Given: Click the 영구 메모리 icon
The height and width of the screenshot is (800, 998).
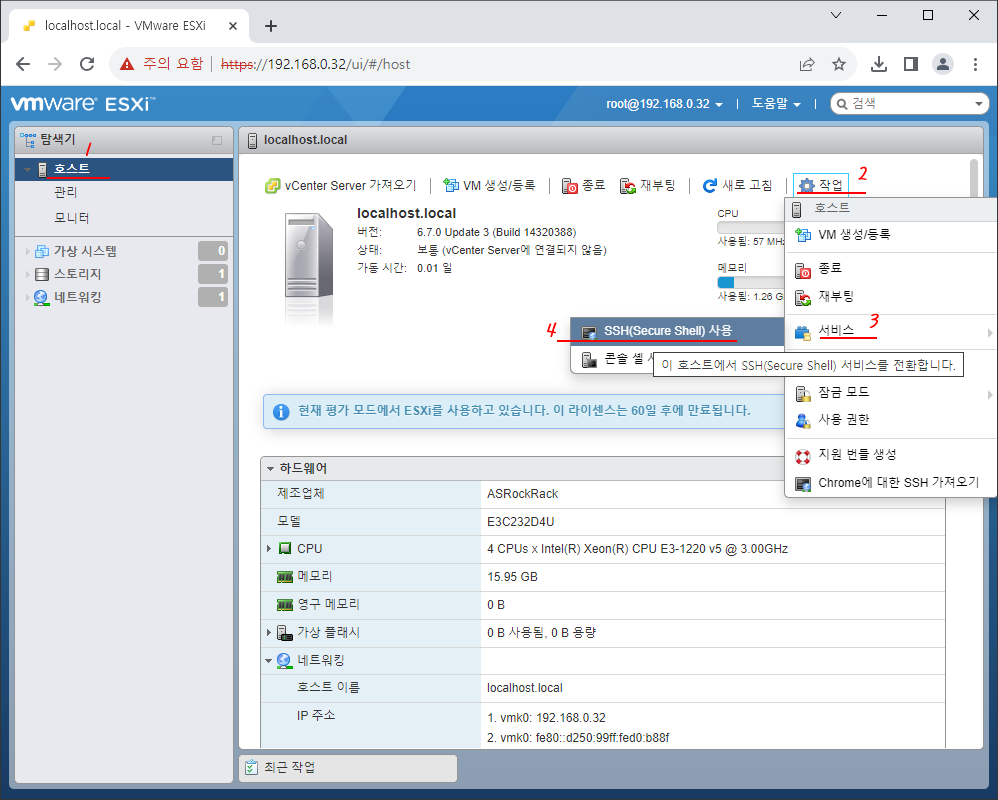Looking at the screenshot, I should tap(285, 605).
